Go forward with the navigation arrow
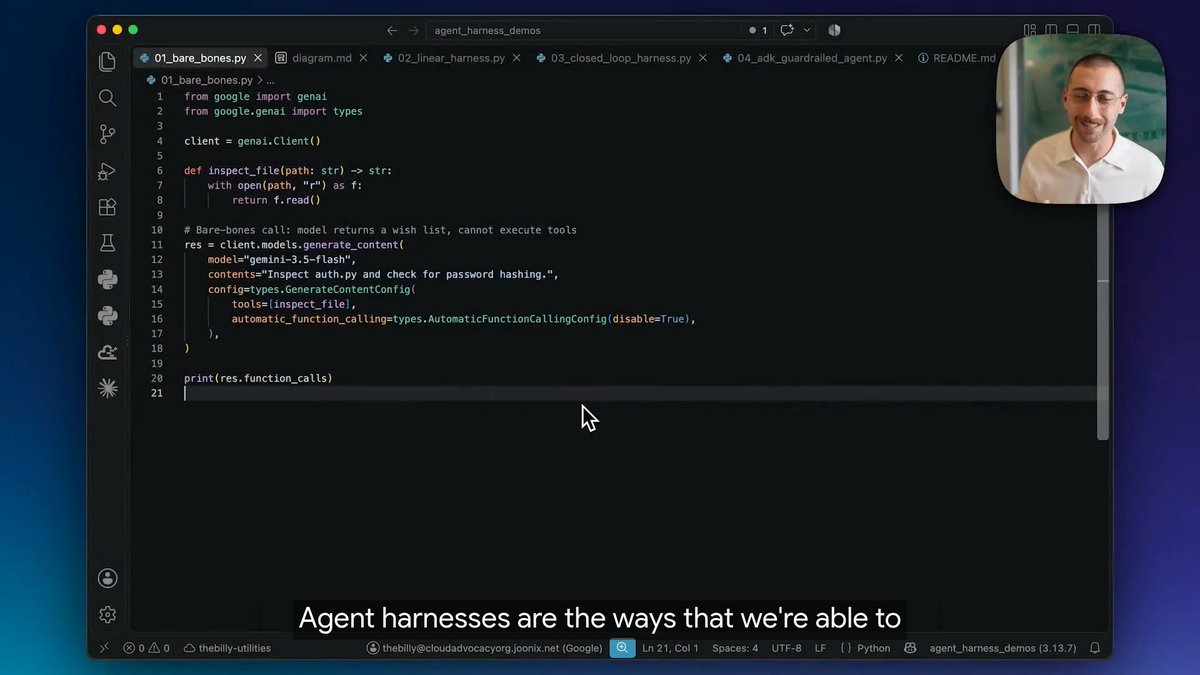The height and width of the screenshot is (675, 1200). coord(414,30)
